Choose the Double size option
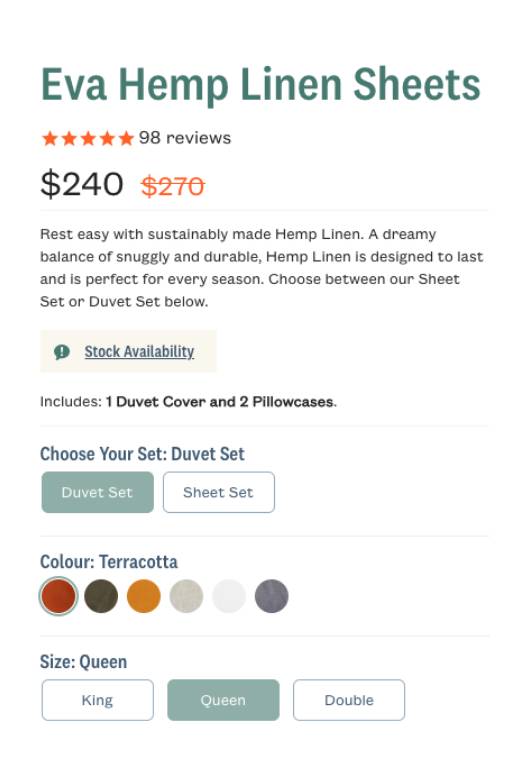The image size is (518, 768). (349, 700)
